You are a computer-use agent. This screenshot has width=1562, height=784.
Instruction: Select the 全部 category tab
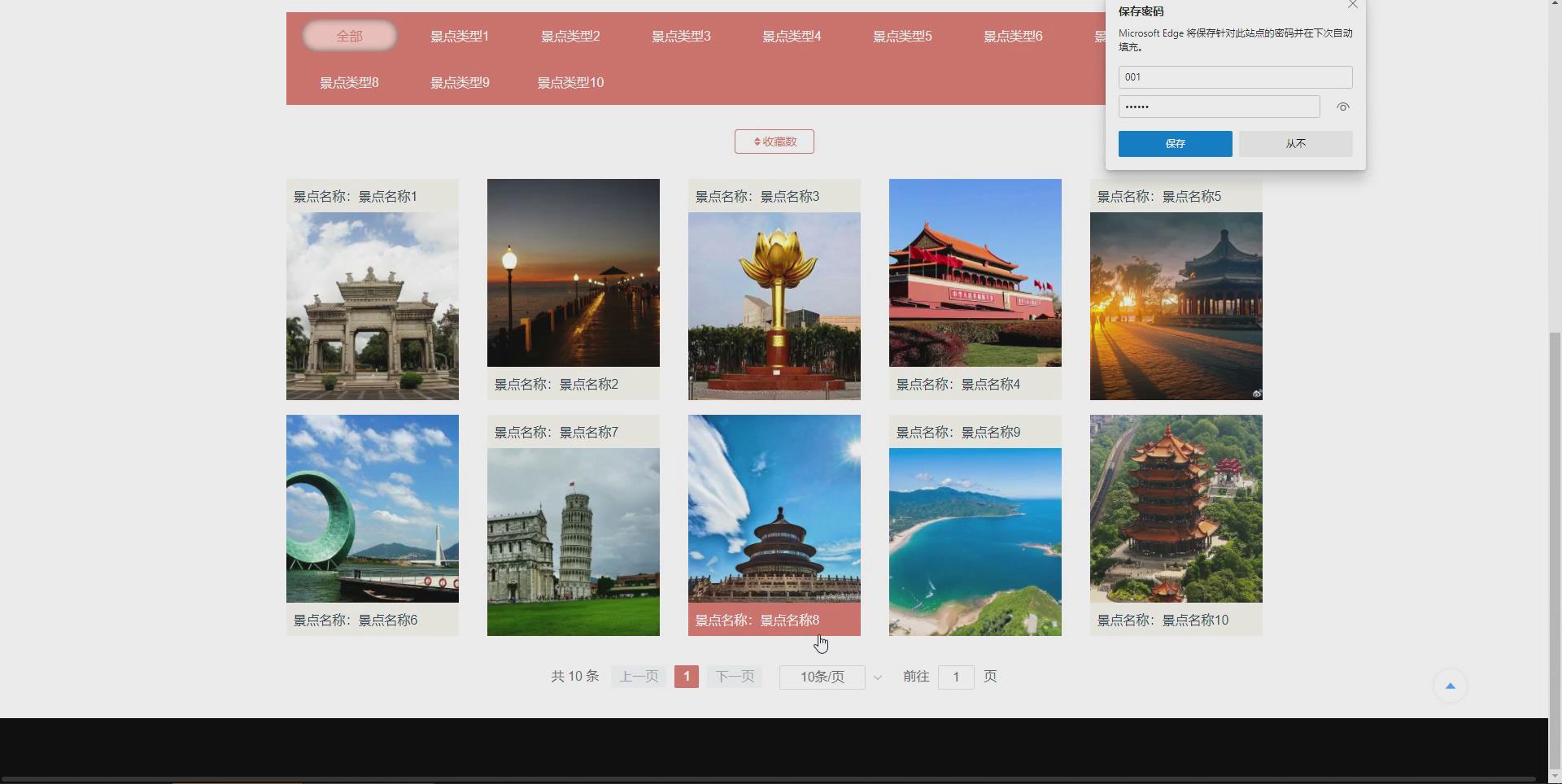click(x=348, y=36)
